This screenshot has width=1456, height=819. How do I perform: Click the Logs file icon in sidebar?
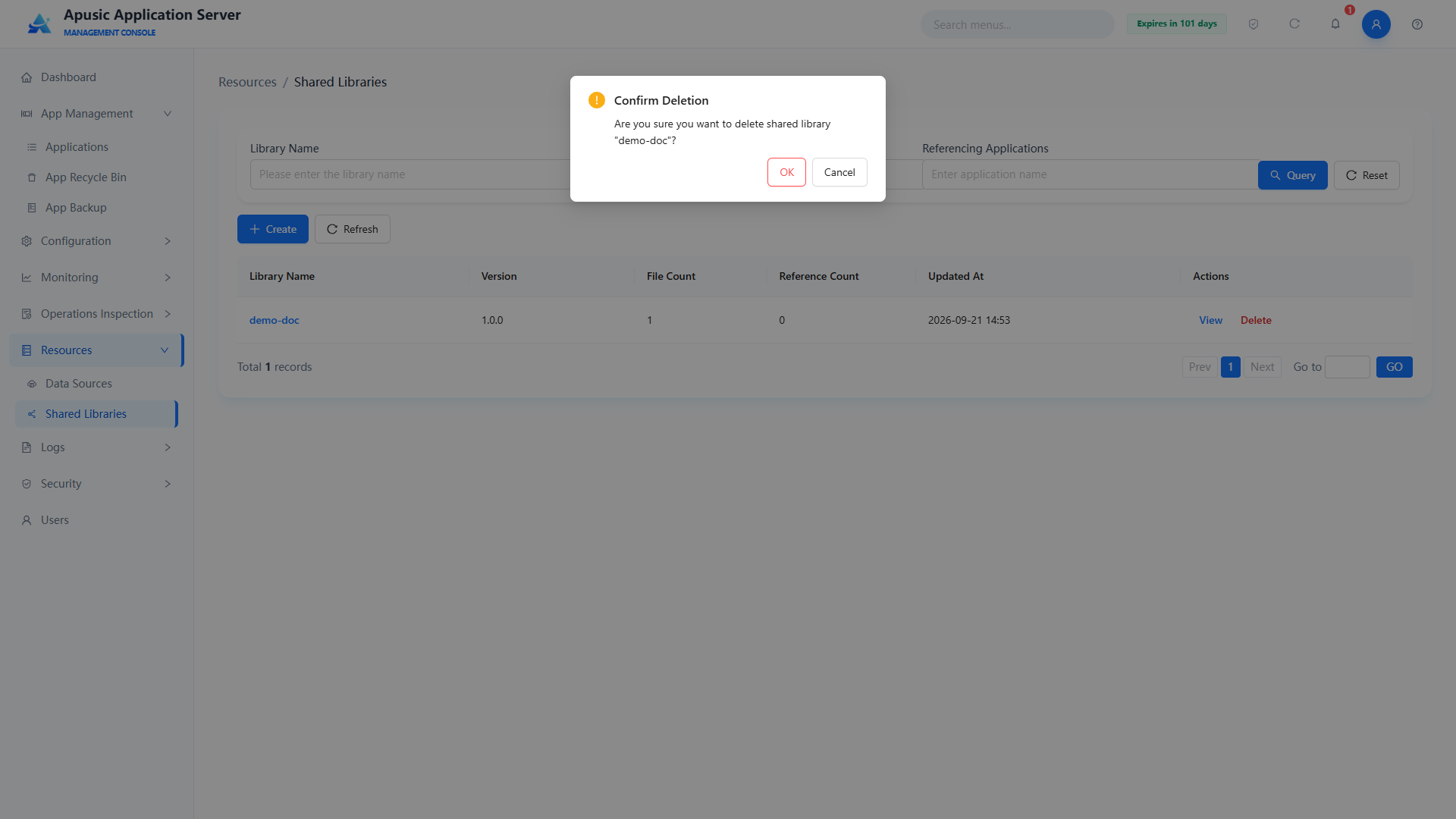27,447
